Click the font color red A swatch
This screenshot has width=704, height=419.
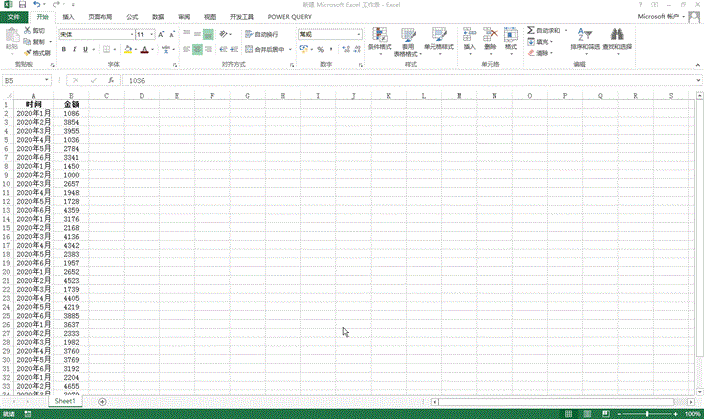[144, 49]
